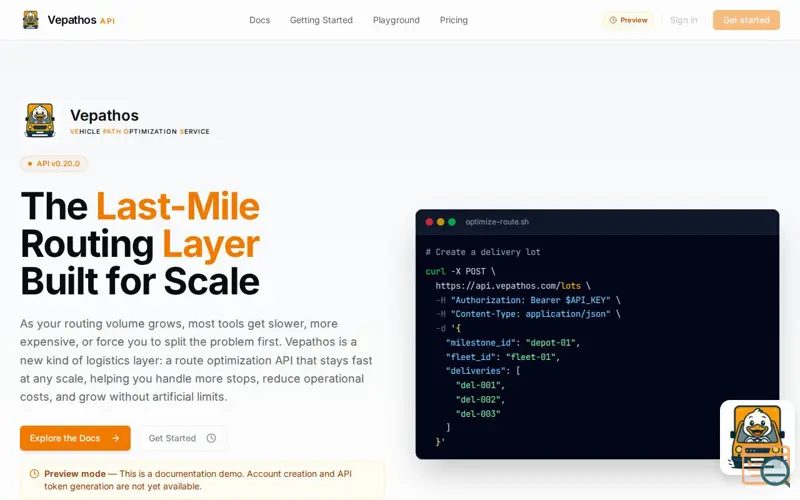Viewport: 800px width, 500px height.
Task: Click the api.vepathos.com/lots URL line
Action: coord(513,286)
